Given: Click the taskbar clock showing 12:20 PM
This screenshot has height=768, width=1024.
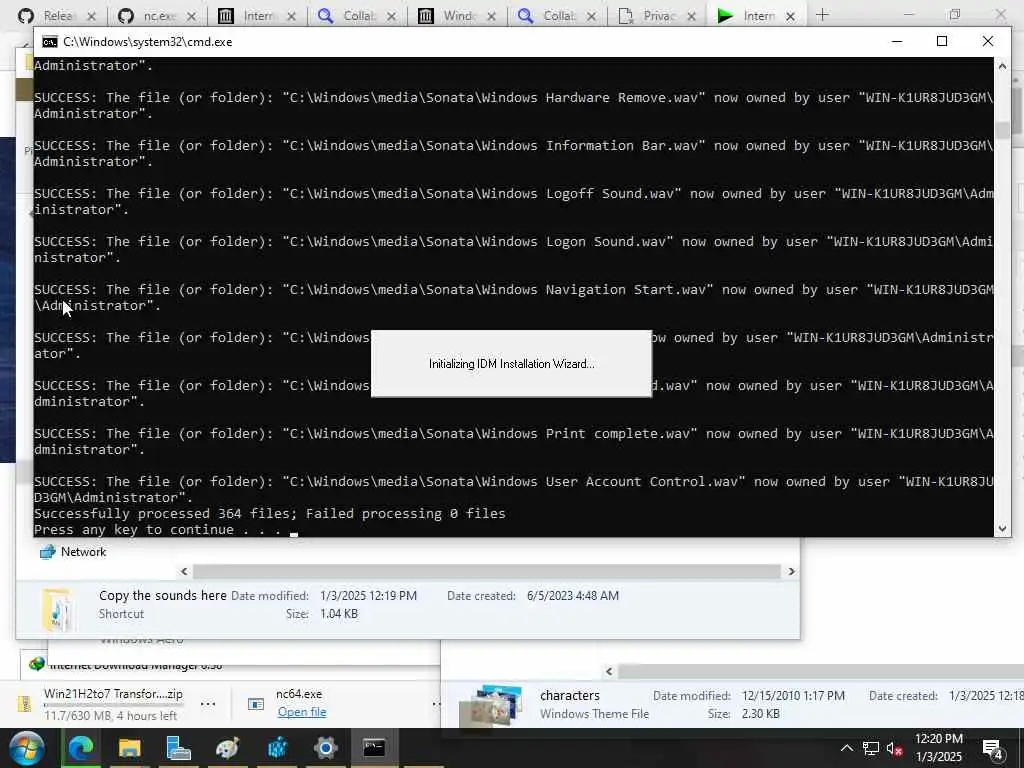Looking at the screenshot, I should 938,748.
